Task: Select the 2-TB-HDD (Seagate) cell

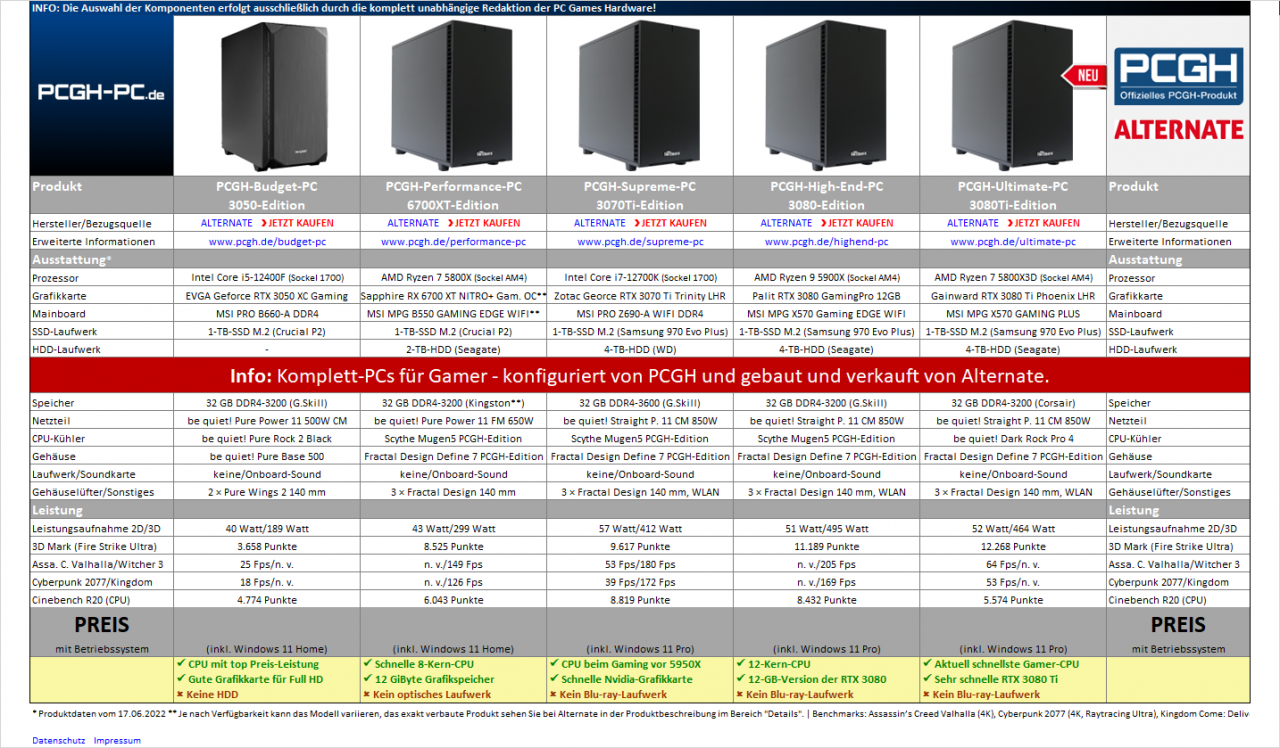Action: 454,350
